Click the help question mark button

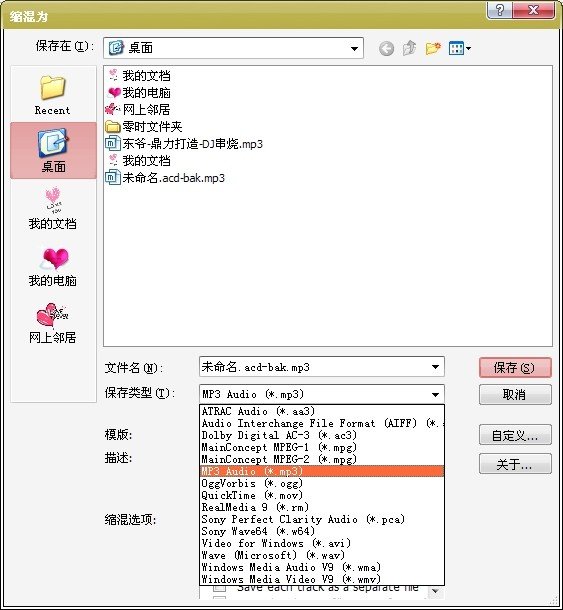[500, 9]
